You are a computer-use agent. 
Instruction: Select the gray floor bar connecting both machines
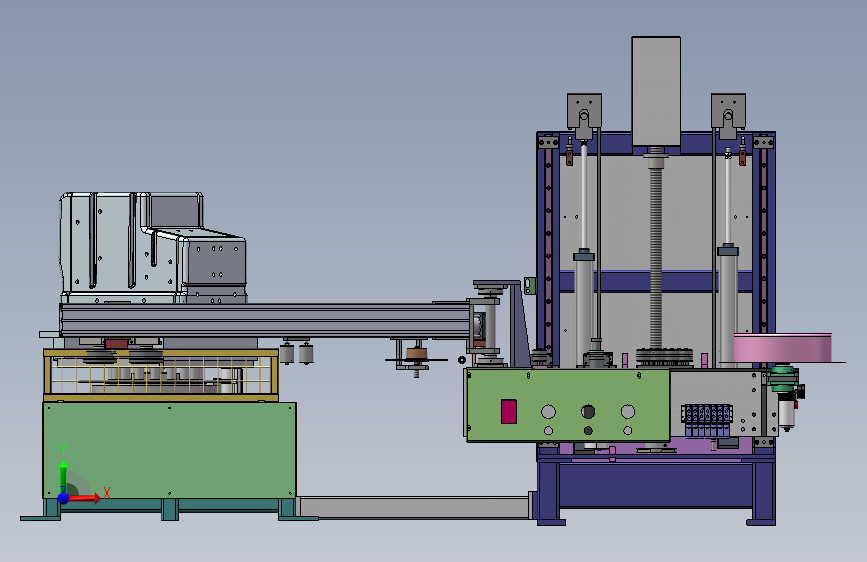(x=415, y=507)
